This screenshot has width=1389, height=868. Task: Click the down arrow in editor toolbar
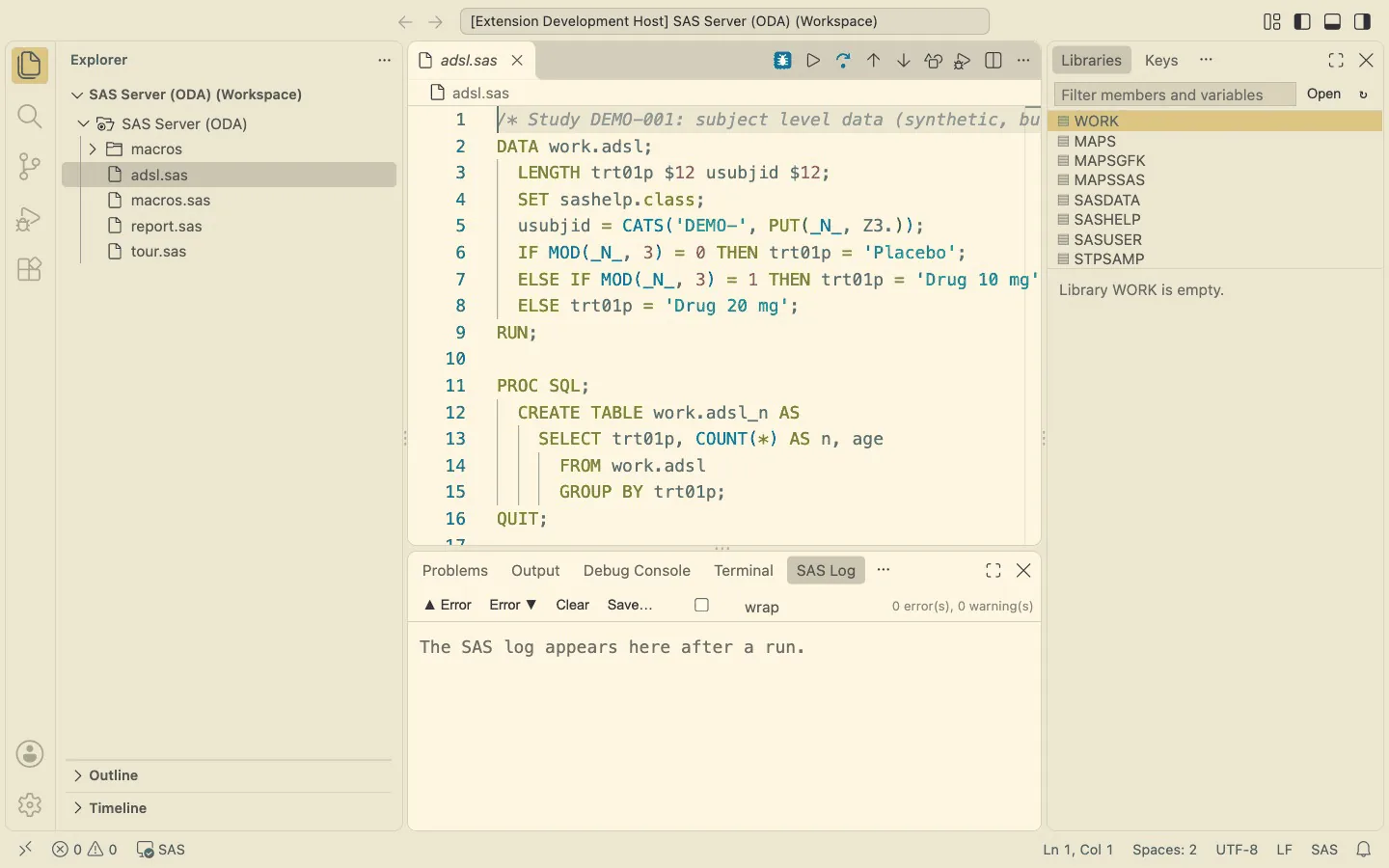click(903, 61)
